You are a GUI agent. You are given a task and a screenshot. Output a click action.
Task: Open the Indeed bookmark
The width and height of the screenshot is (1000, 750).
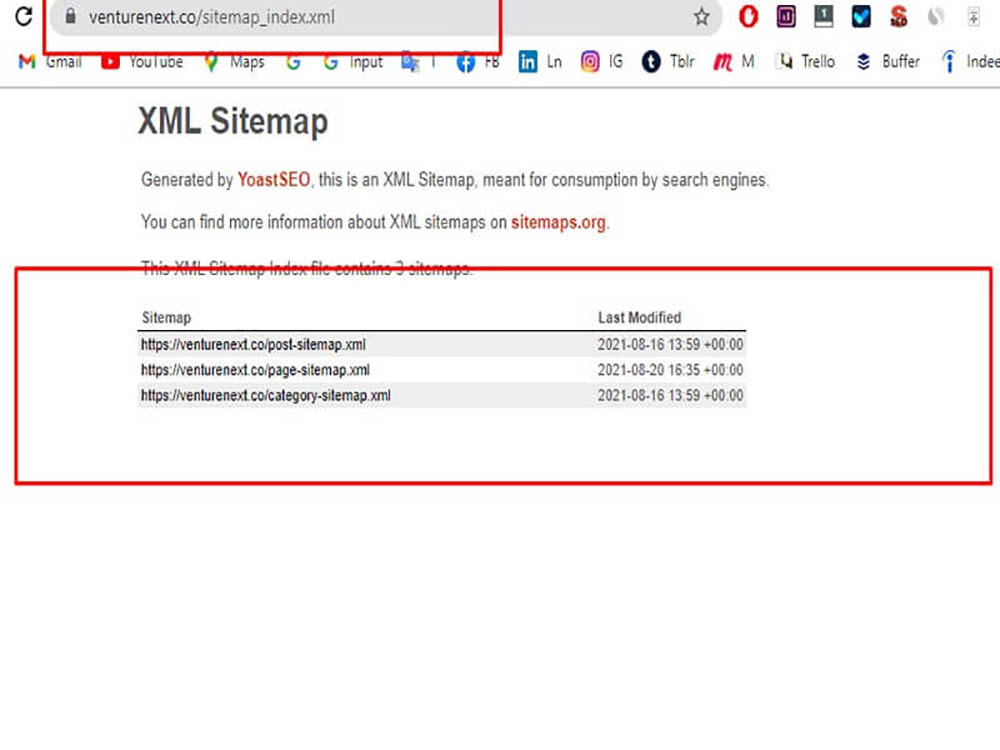tap(970, 62)
